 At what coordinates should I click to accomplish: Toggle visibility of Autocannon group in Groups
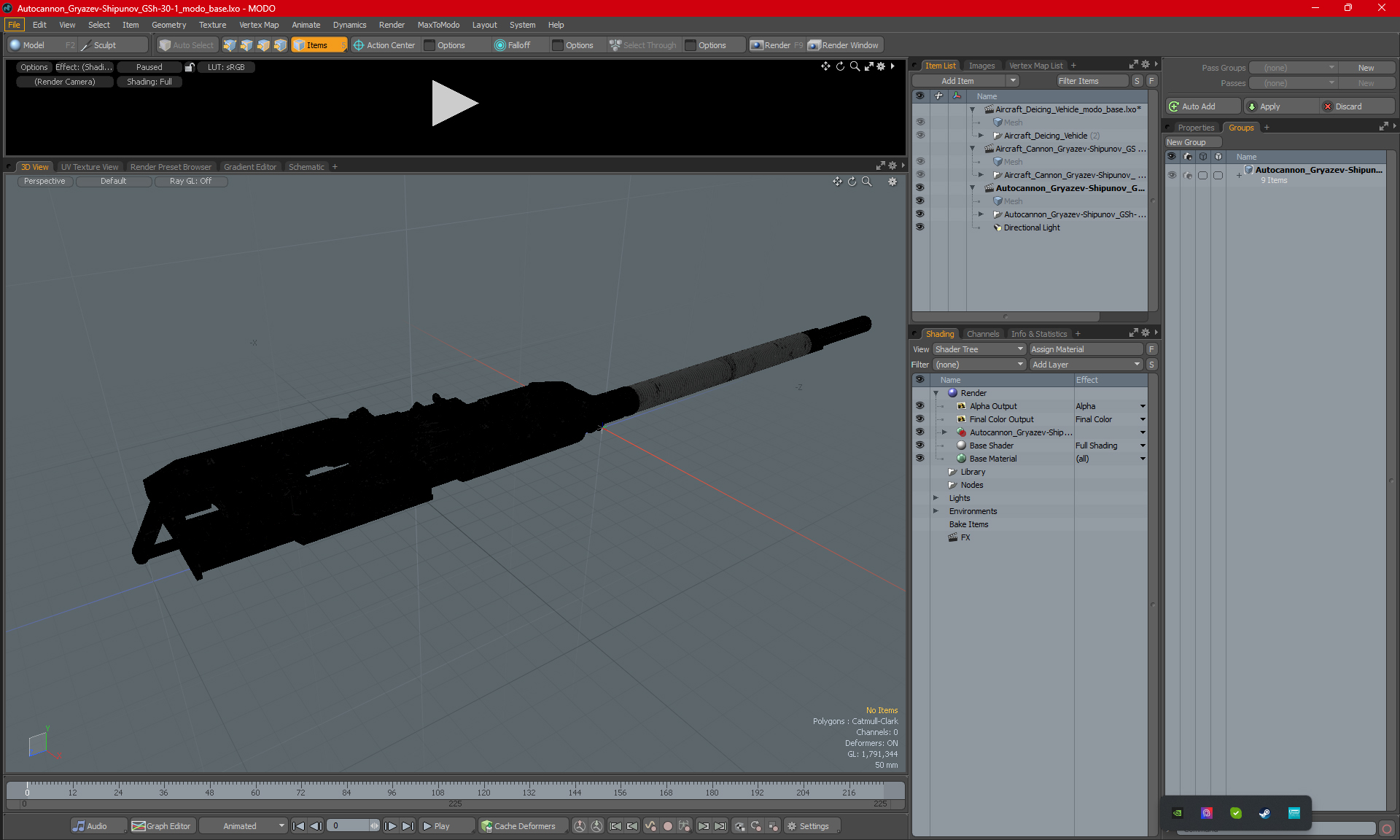pyautogui.click(x=1172, y=175)
